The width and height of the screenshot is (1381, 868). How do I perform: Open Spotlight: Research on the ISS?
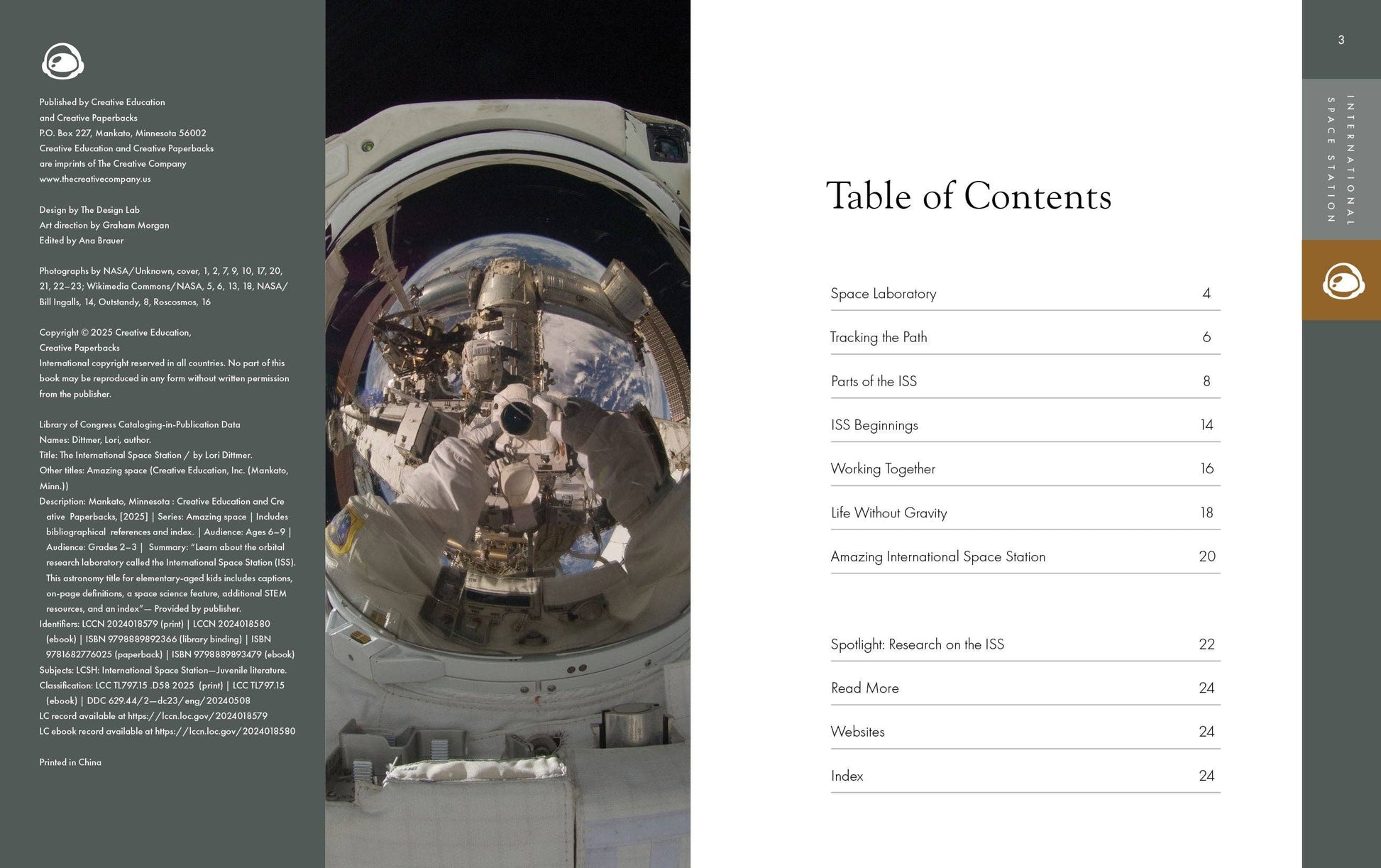click(x=917, y=644)
